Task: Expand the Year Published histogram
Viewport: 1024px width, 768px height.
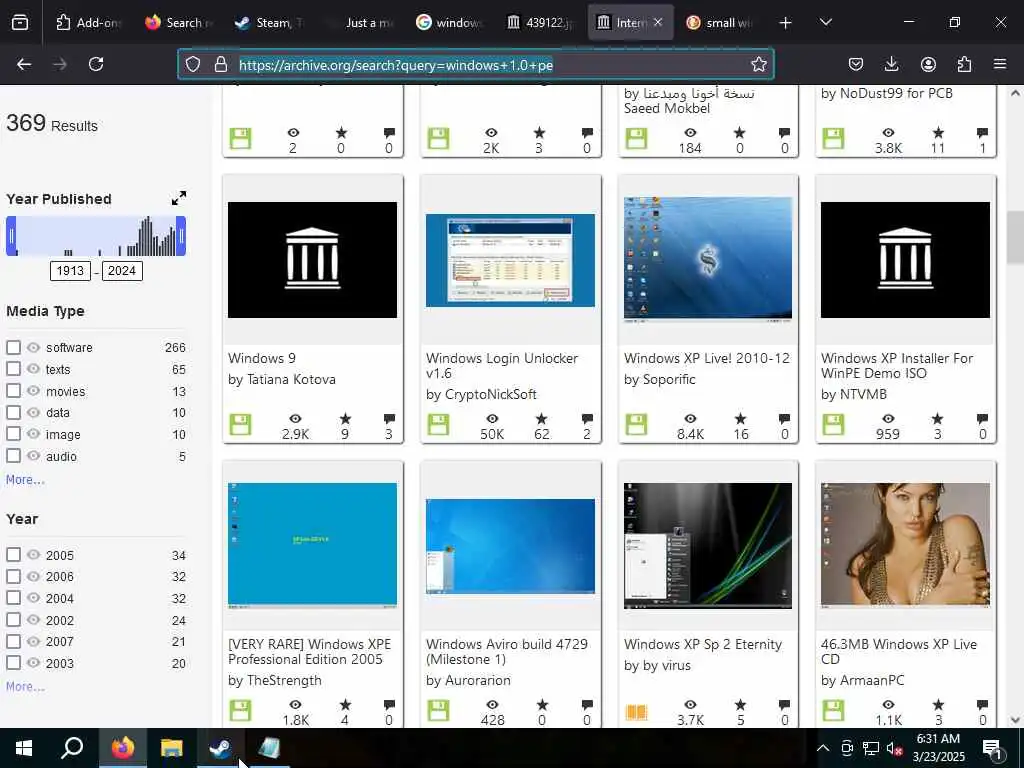Action: pyautogui.click(x=179, y=198)
